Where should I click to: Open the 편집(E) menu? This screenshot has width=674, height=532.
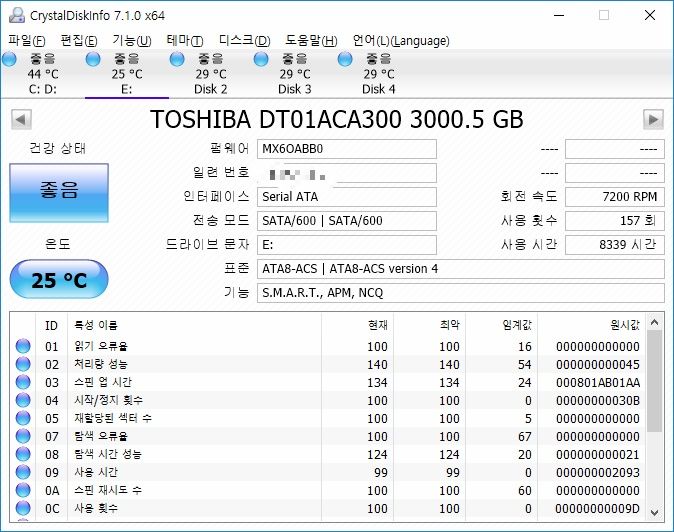79,41
